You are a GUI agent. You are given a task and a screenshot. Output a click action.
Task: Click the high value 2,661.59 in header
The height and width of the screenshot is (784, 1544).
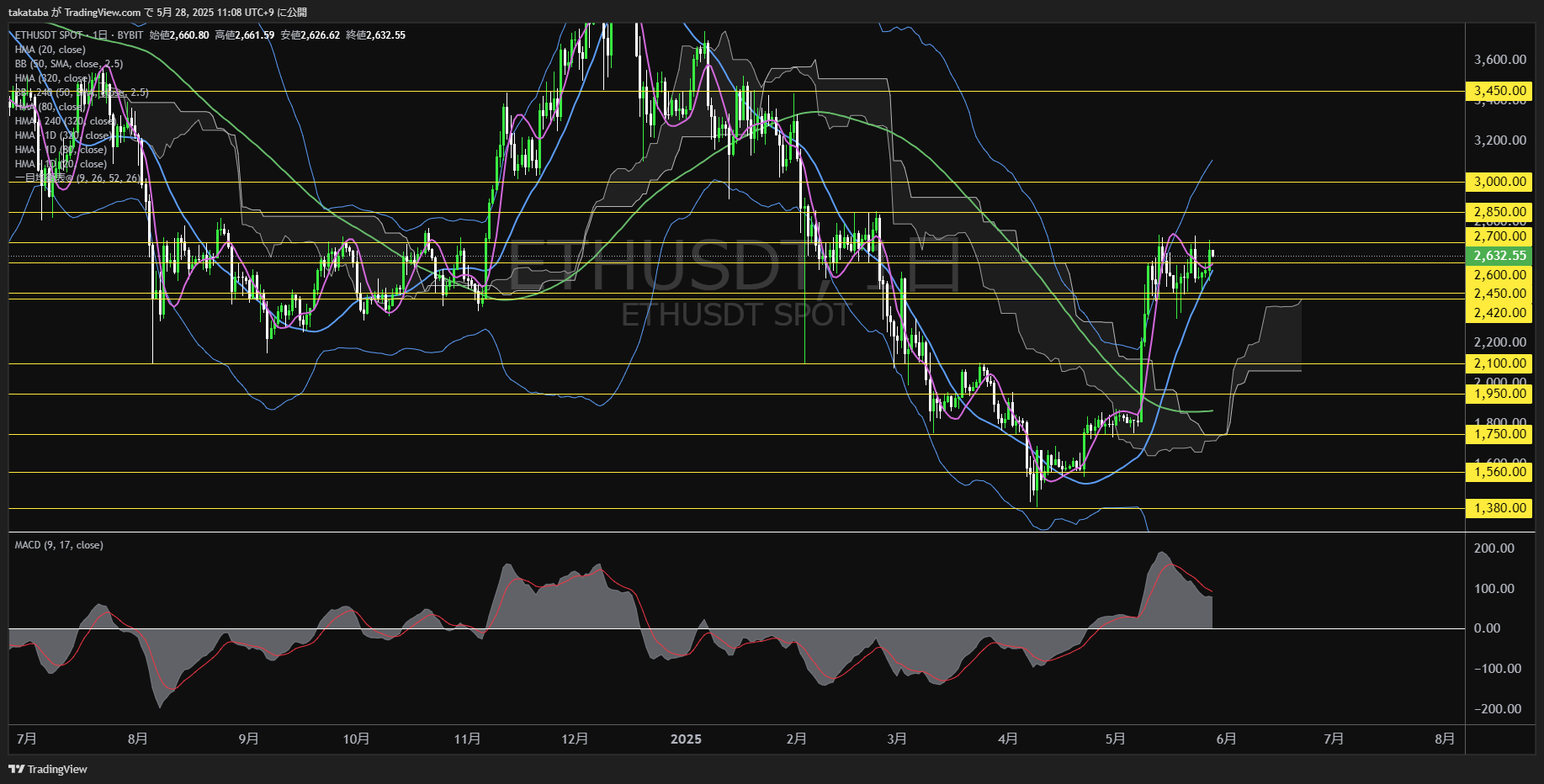[x=255, y=35]
